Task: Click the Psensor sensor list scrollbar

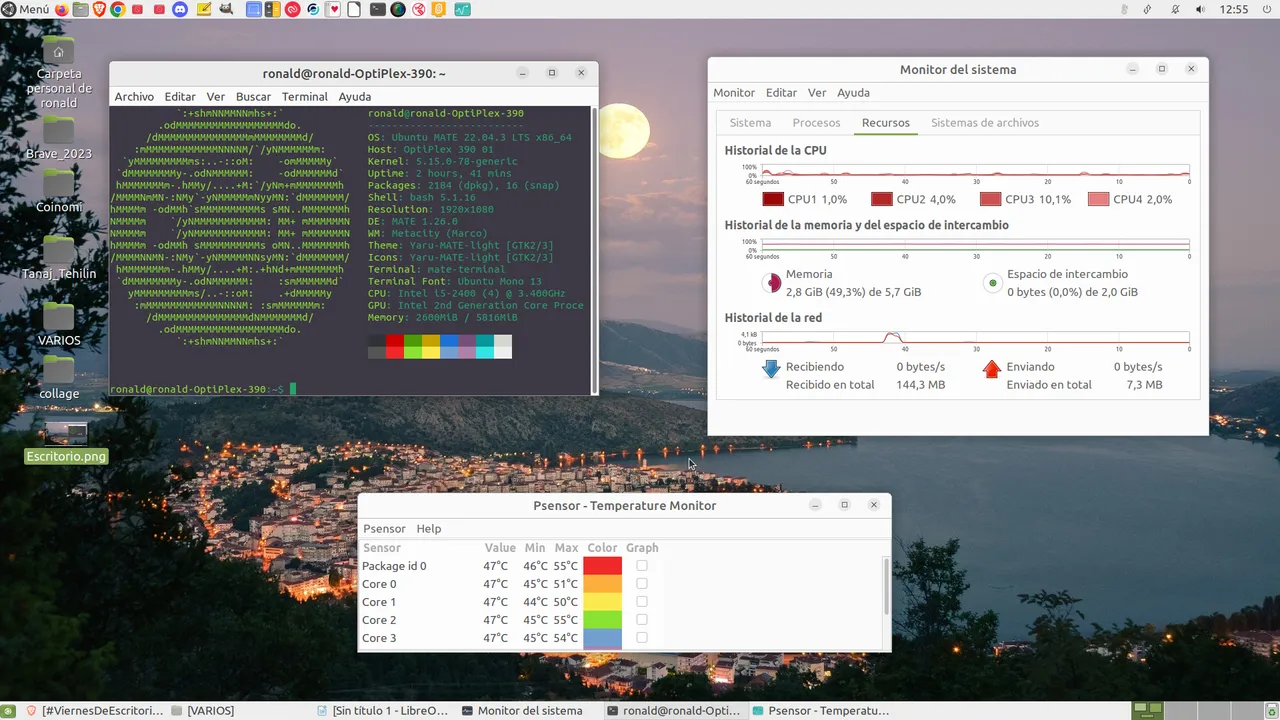Action: pyautogui.click(x=886, y=587)
